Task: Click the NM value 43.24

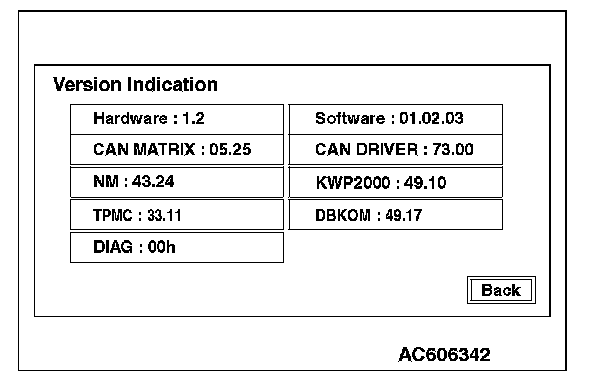Action: coord(153,181)
